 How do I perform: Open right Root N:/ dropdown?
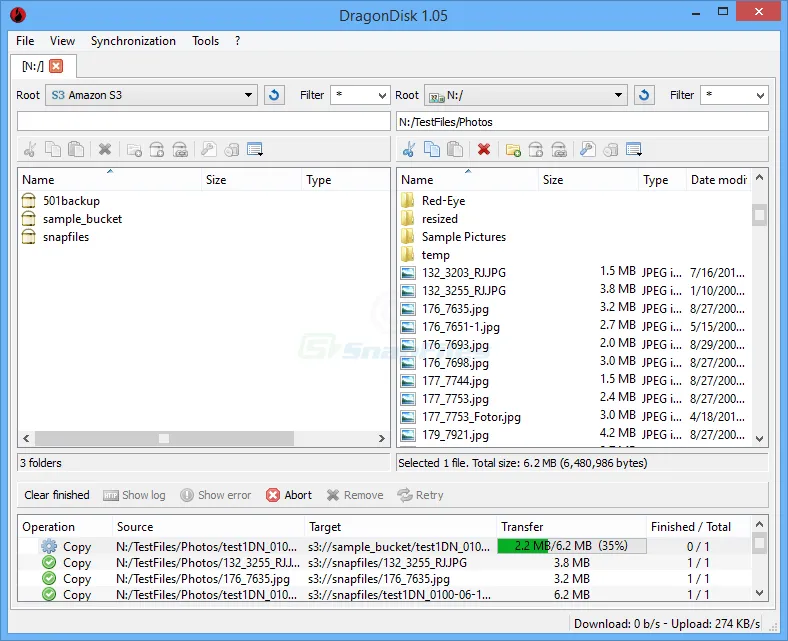click(526, 95)
